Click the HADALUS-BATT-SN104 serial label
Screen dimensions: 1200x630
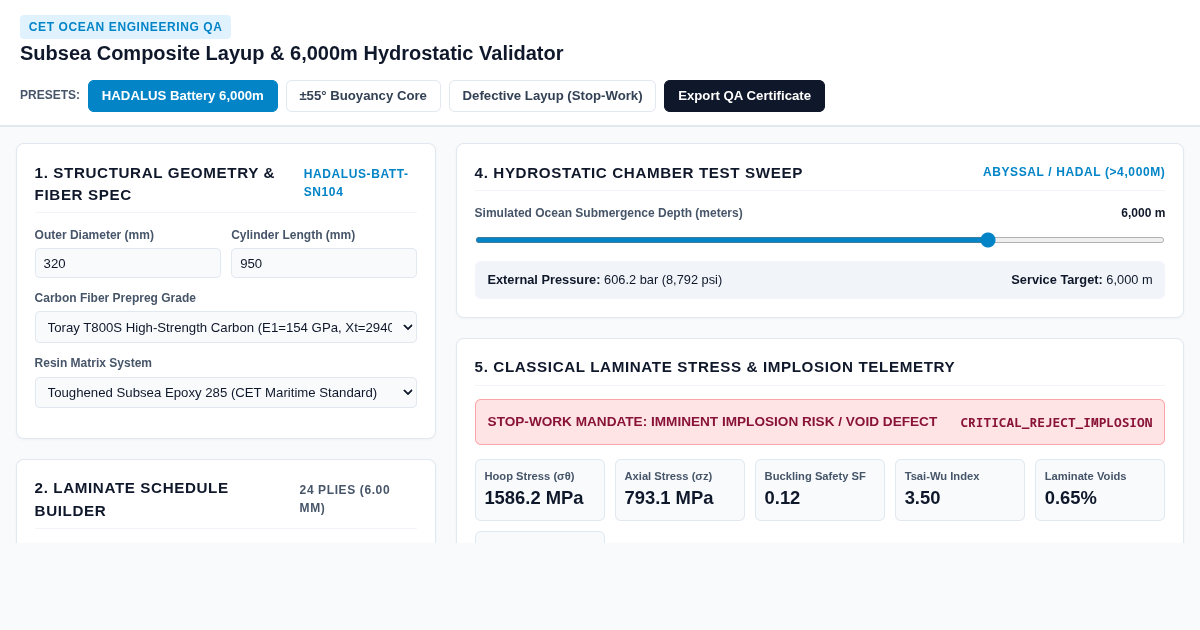tap(356, 183)
